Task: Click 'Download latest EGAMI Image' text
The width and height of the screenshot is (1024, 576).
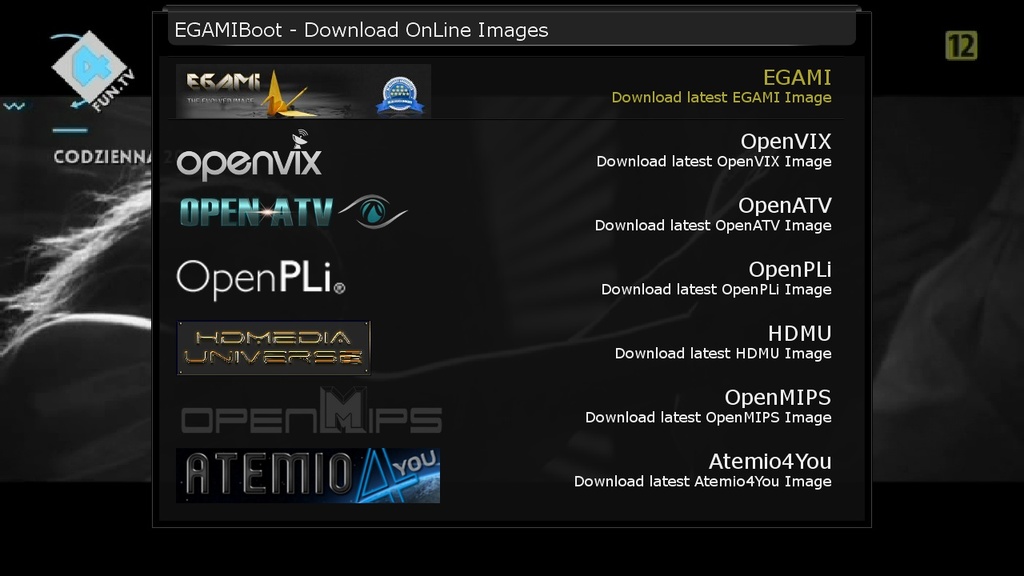Action: point(722,98)
